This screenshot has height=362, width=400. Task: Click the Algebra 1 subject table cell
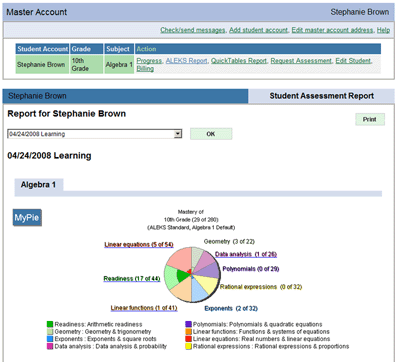click(119, 64)
